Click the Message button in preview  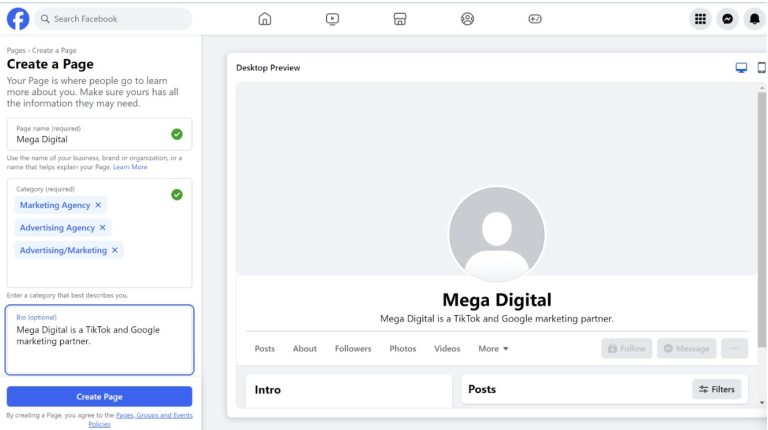click(687, 349)
